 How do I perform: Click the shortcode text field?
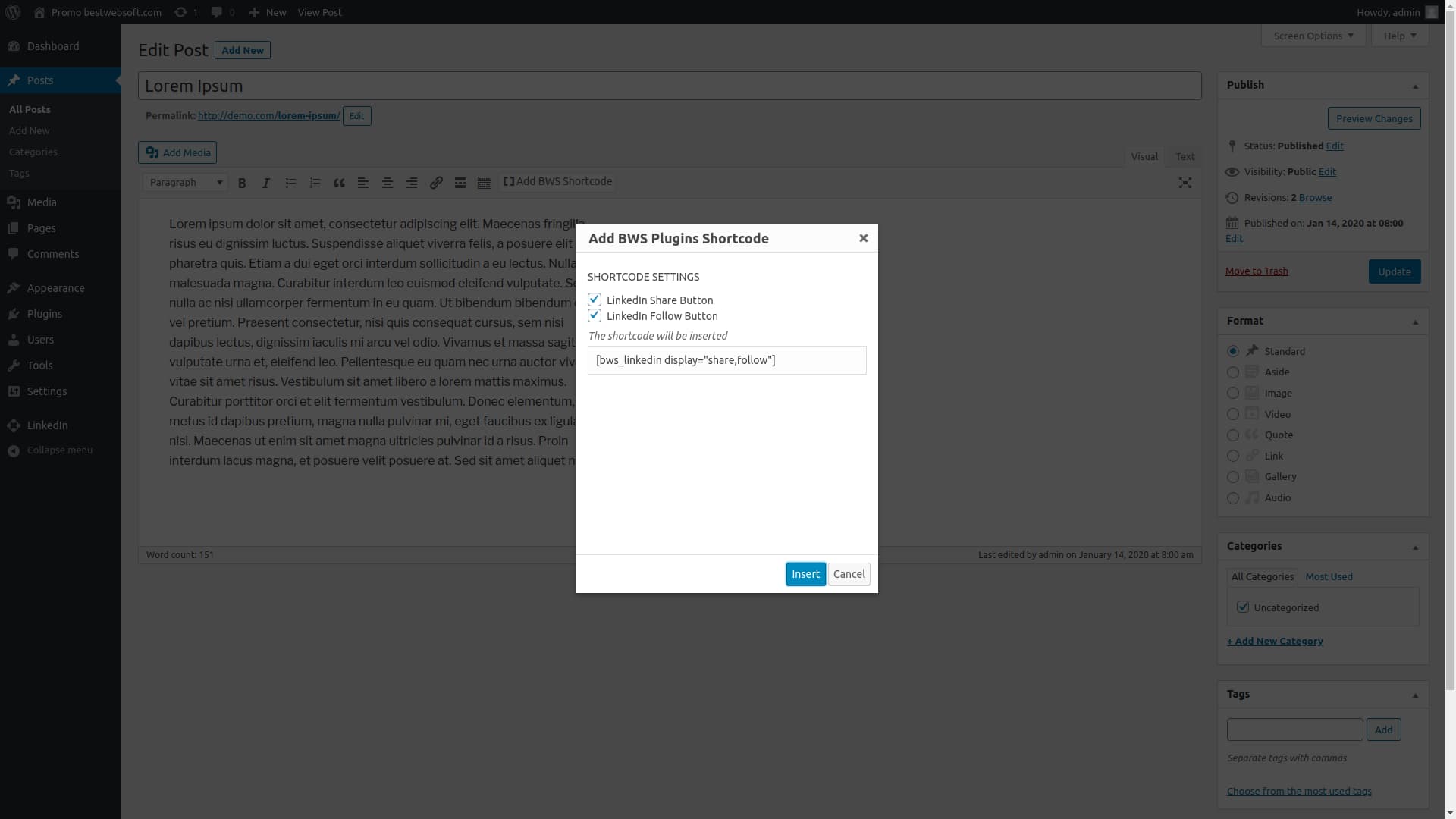coord(726,360)
